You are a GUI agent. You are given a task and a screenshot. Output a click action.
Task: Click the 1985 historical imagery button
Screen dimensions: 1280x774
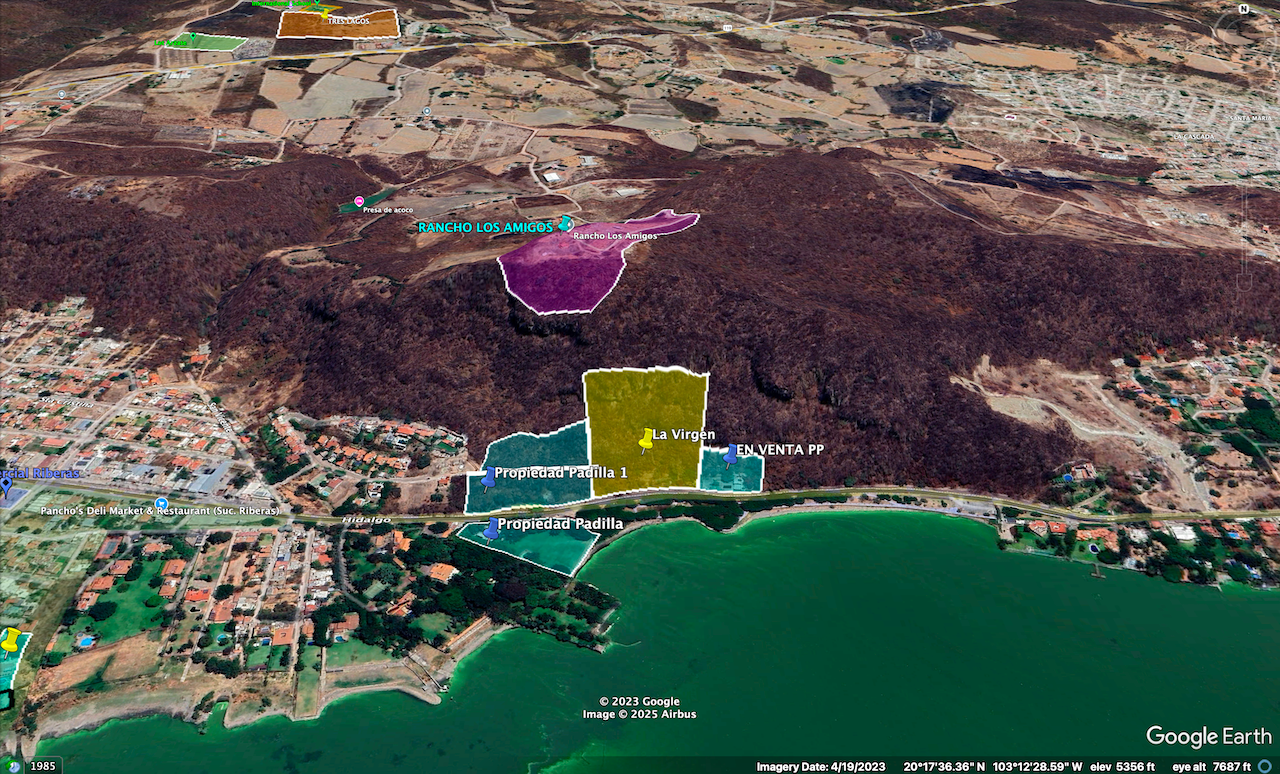(43, 766)
